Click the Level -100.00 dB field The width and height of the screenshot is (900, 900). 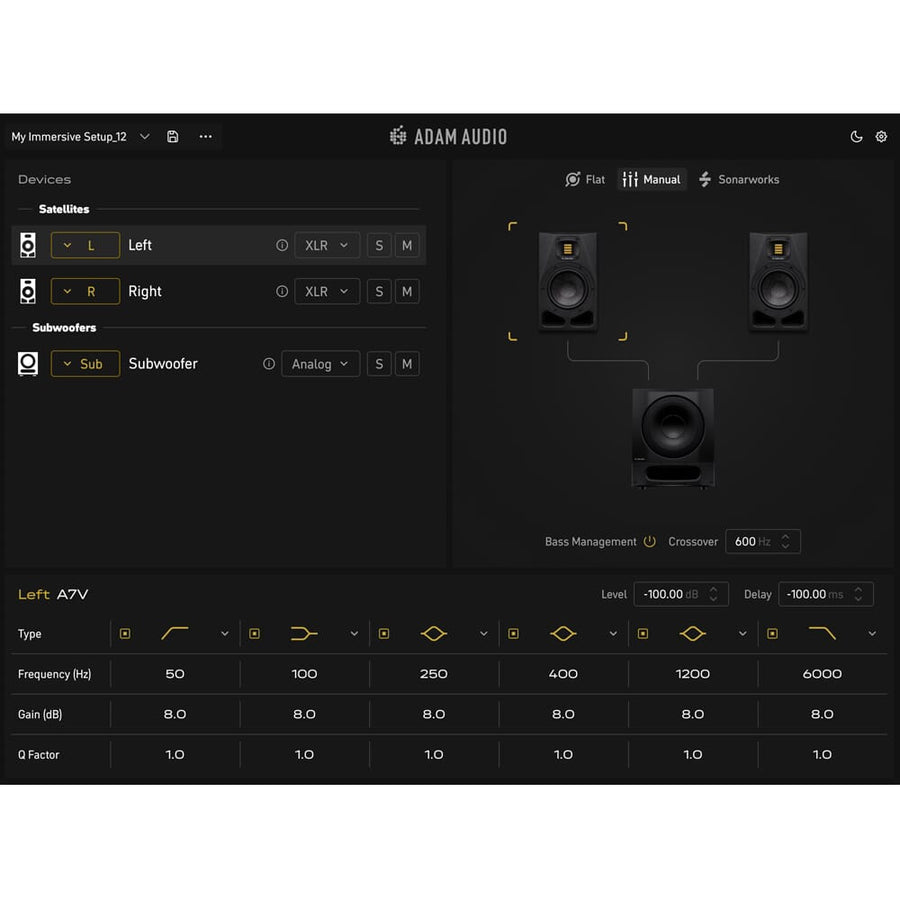coord(681,594)
